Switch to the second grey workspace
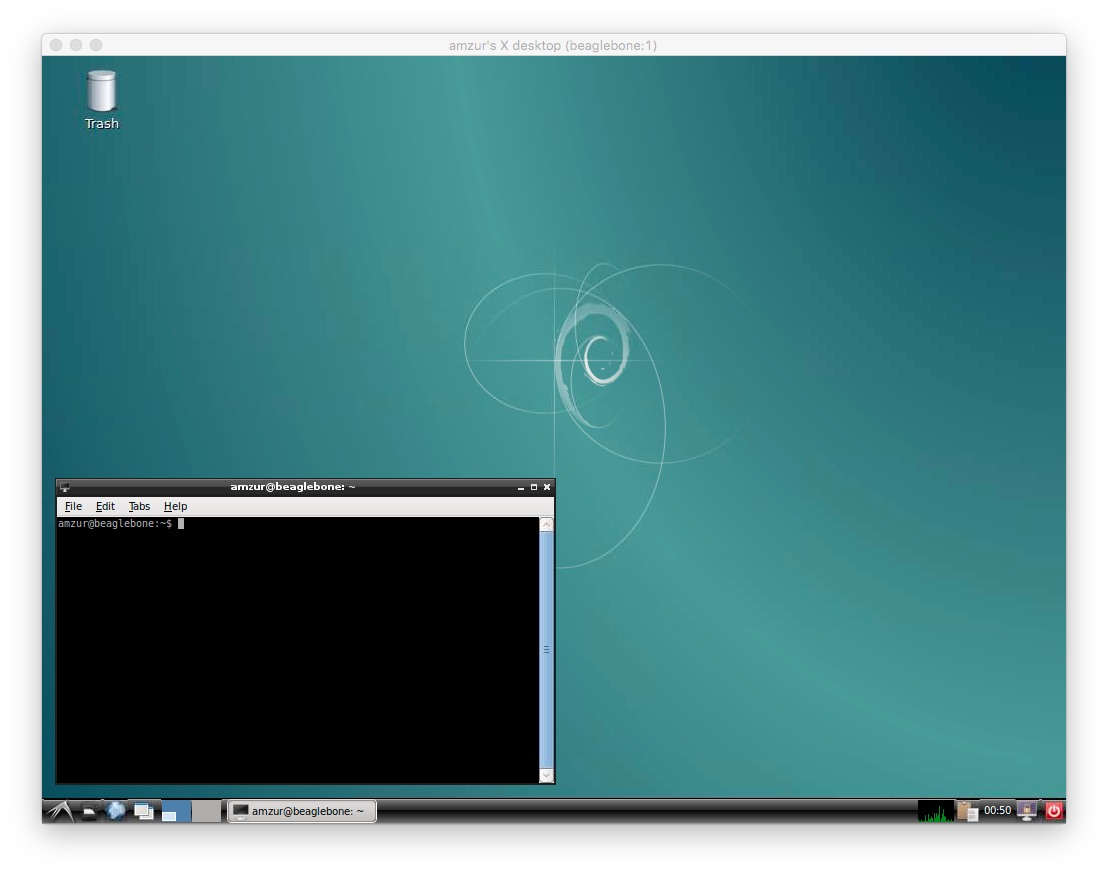The height and width of the screenshot is (874, 1108). (206, 811)
